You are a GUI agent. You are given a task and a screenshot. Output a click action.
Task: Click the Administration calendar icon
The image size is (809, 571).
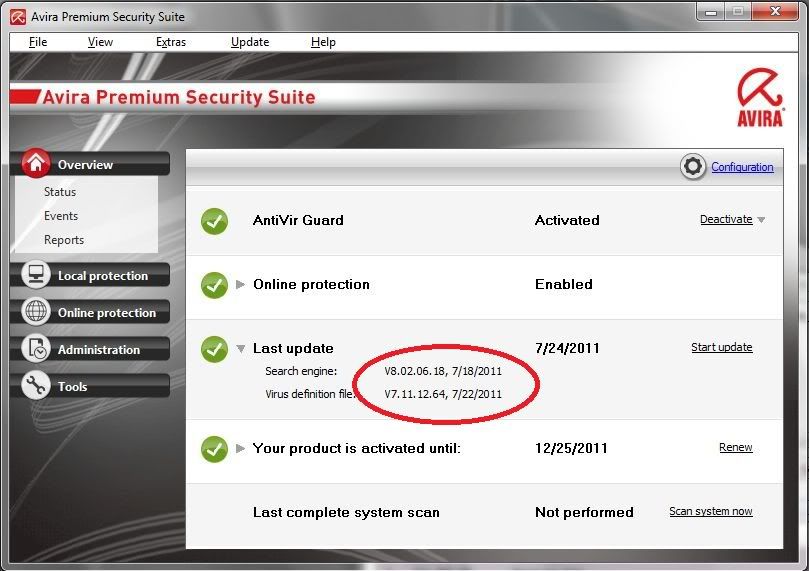[x=36, y=349]
